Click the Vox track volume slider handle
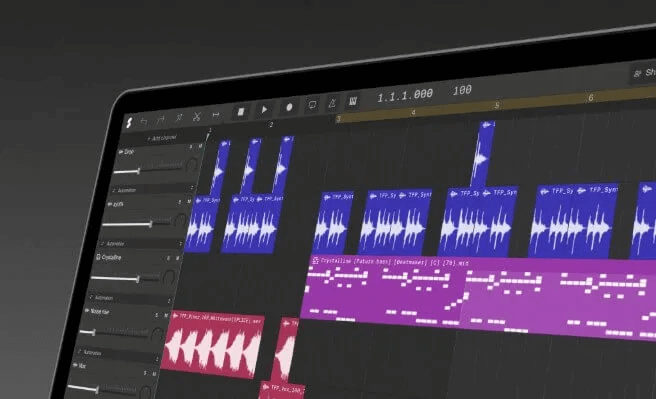The width and height of the screenshot is (656, 399). coord(97,390)
